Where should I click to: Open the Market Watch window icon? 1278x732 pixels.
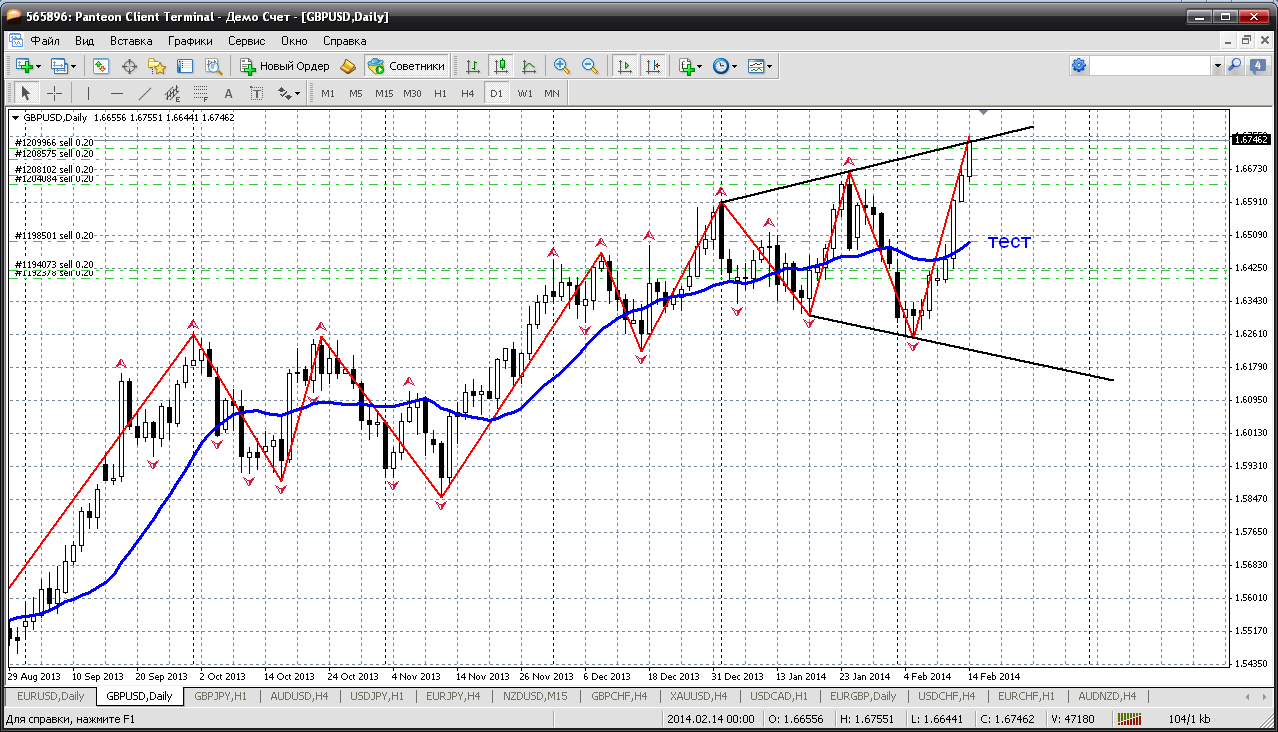(x=101, y=66)
